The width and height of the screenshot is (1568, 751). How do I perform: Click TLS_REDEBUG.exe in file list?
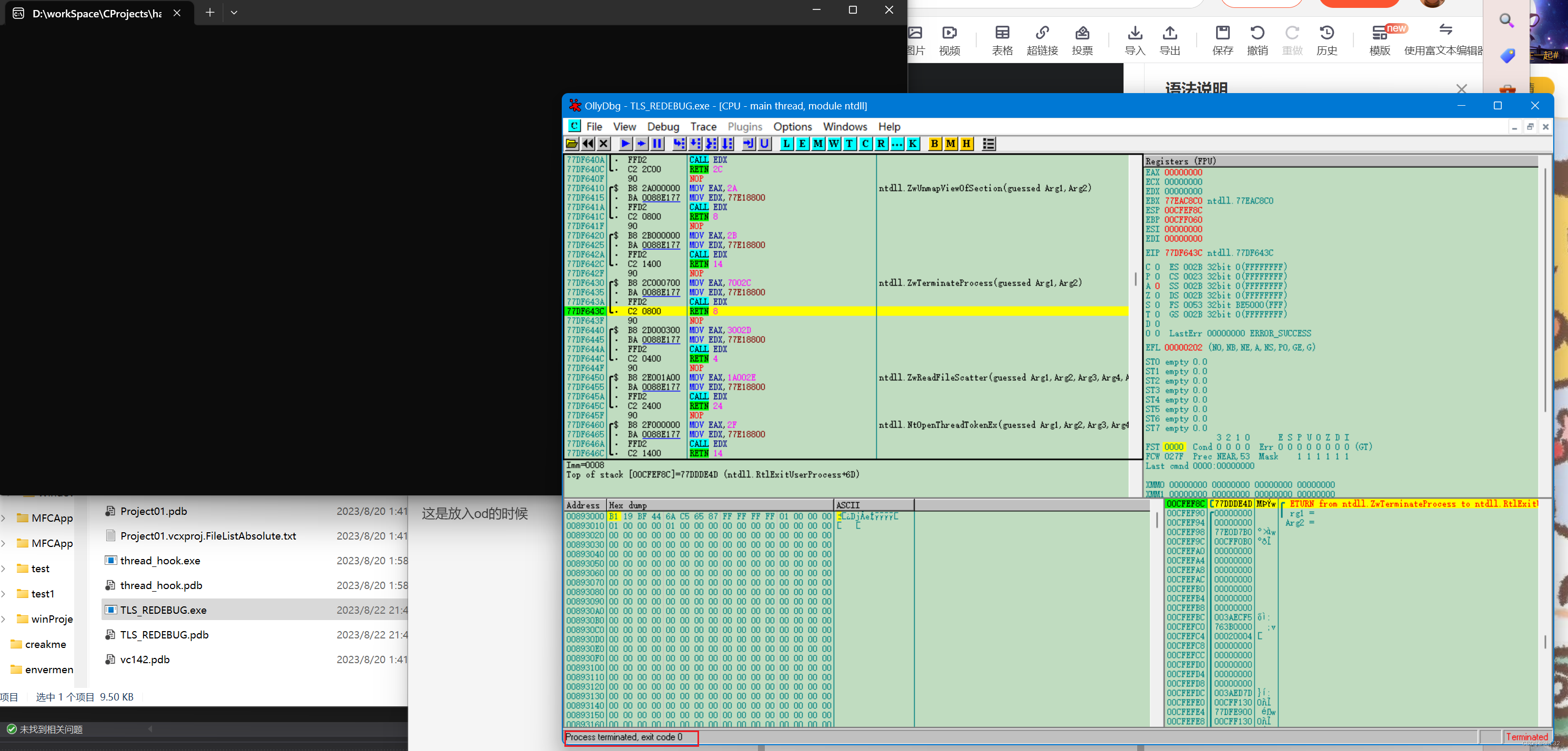click(x=164, y=609)
